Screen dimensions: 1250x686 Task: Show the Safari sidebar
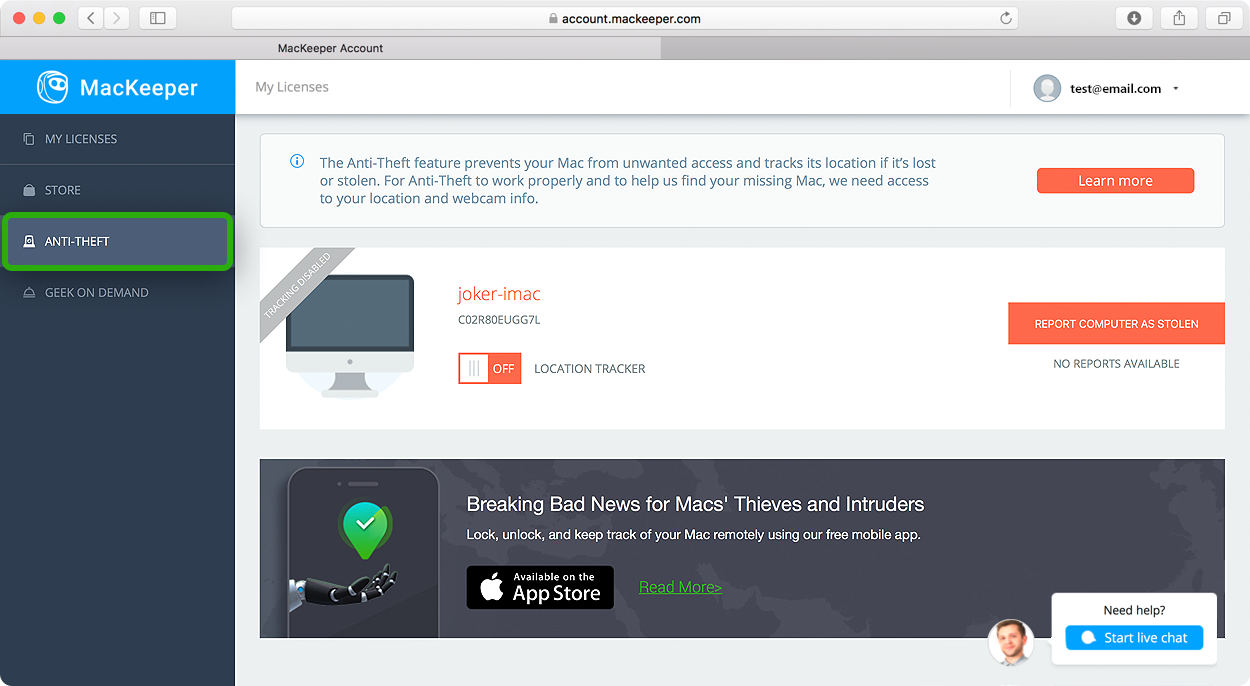click(x=158, y=18)
